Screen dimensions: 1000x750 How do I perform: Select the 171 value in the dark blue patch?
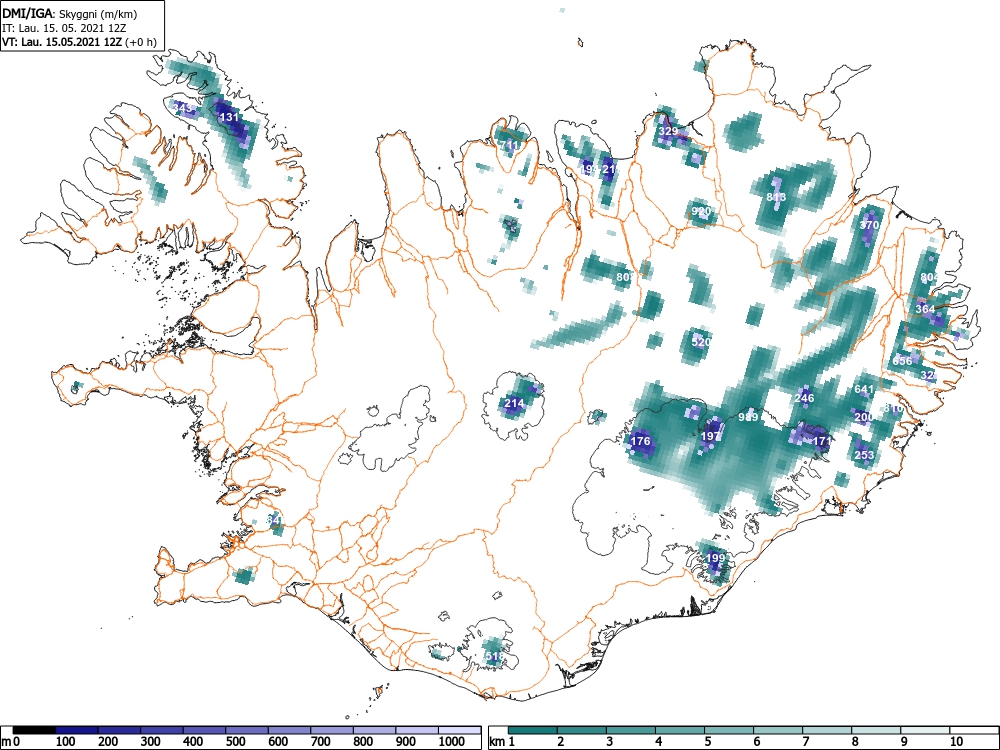pos(821,441)
